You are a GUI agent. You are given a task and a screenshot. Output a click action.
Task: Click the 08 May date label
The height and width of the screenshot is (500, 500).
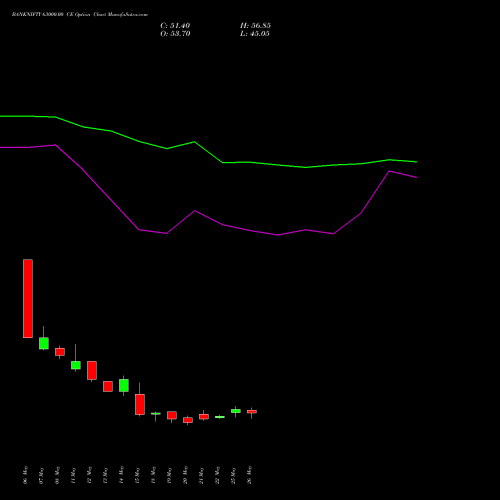58,475
